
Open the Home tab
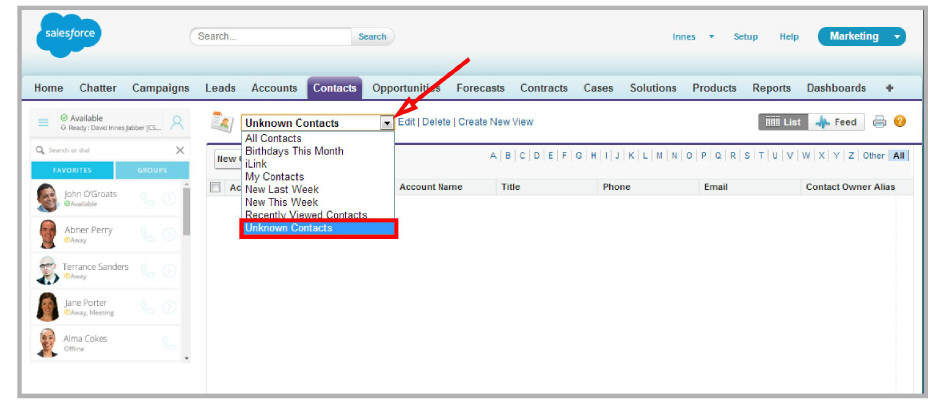click(x=48, y=88)
